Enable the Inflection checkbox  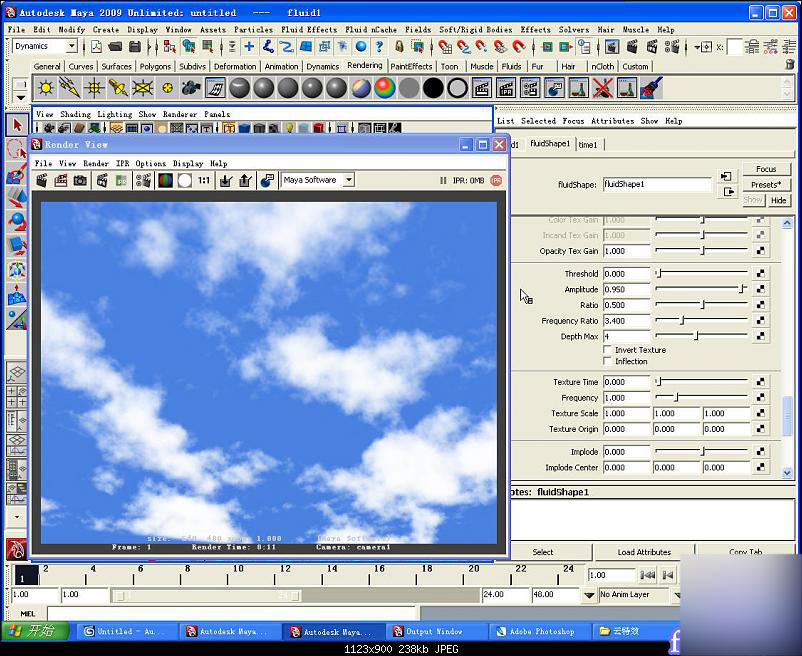(608, 361)
